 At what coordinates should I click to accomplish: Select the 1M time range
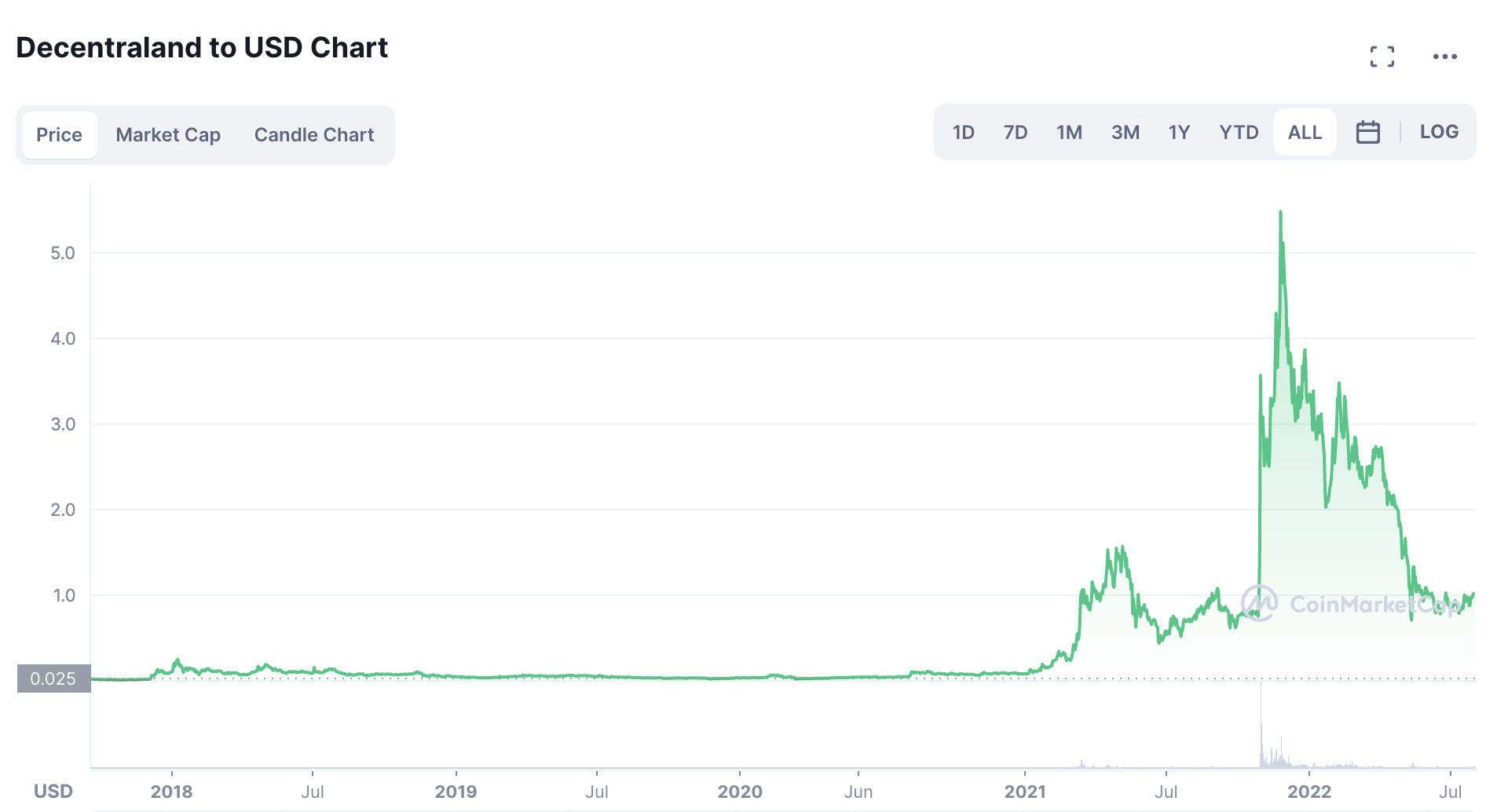[1069, 132]
